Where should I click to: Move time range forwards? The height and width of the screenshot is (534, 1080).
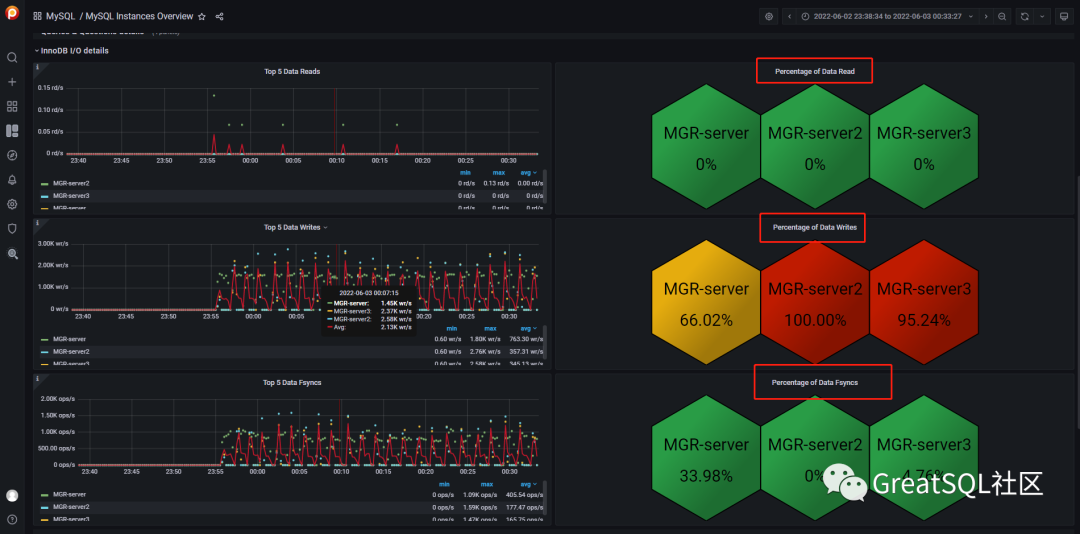point(986,16)
